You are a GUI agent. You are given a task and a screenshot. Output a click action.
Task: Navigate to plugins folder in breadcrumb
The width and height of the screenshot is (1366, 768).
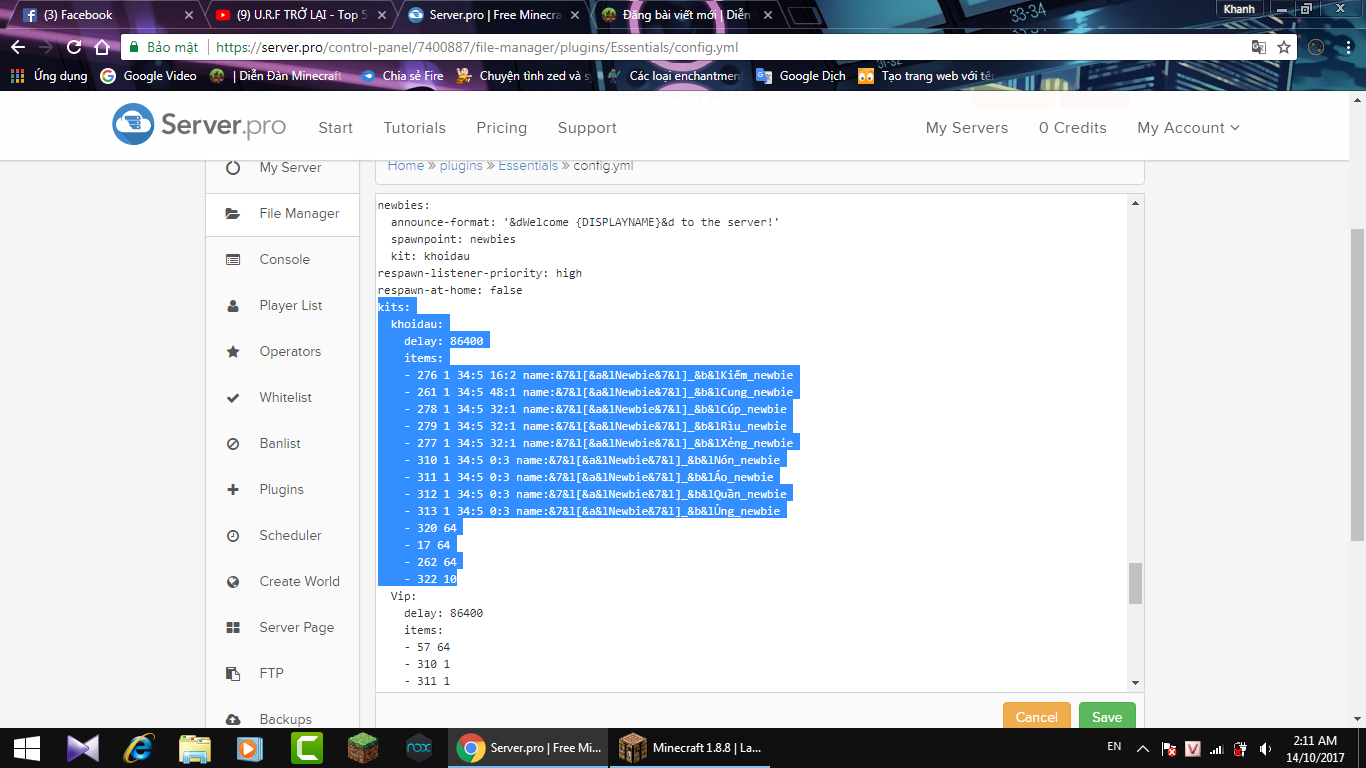coord(461,166)
